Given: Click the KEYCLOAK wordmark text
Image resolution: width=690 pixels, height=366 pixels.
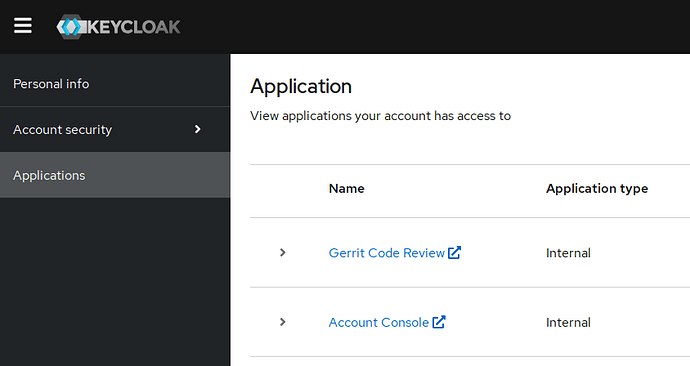Looking at the screenshot, I should [x=134, y=27].
